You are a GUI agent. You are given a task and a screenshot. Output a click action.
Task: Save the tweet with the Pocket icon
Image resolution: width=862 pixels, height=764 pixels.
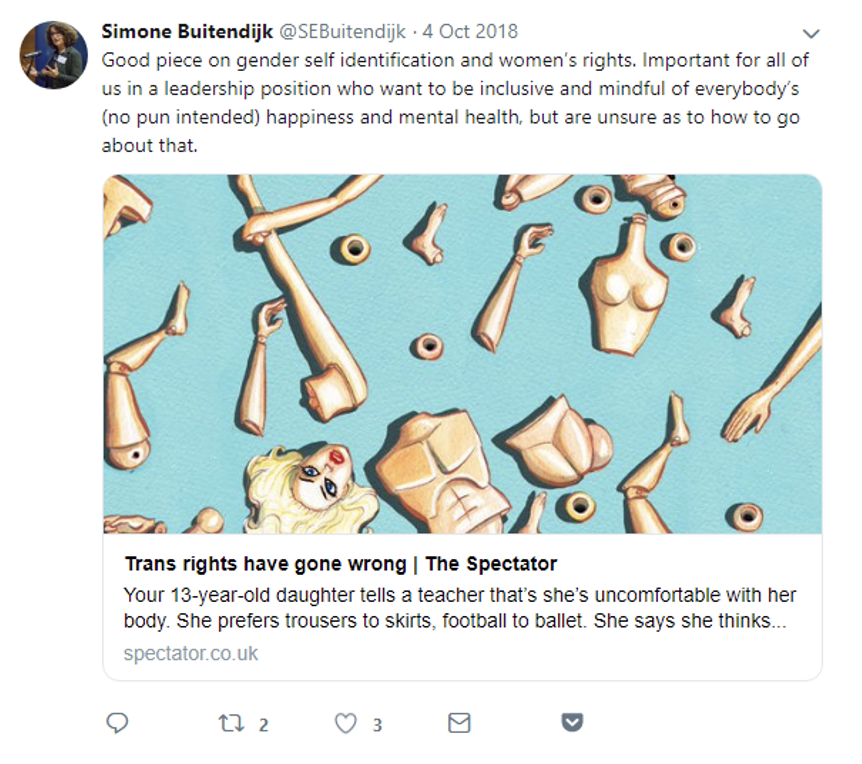pyautogui.click(x=571, y=723)
